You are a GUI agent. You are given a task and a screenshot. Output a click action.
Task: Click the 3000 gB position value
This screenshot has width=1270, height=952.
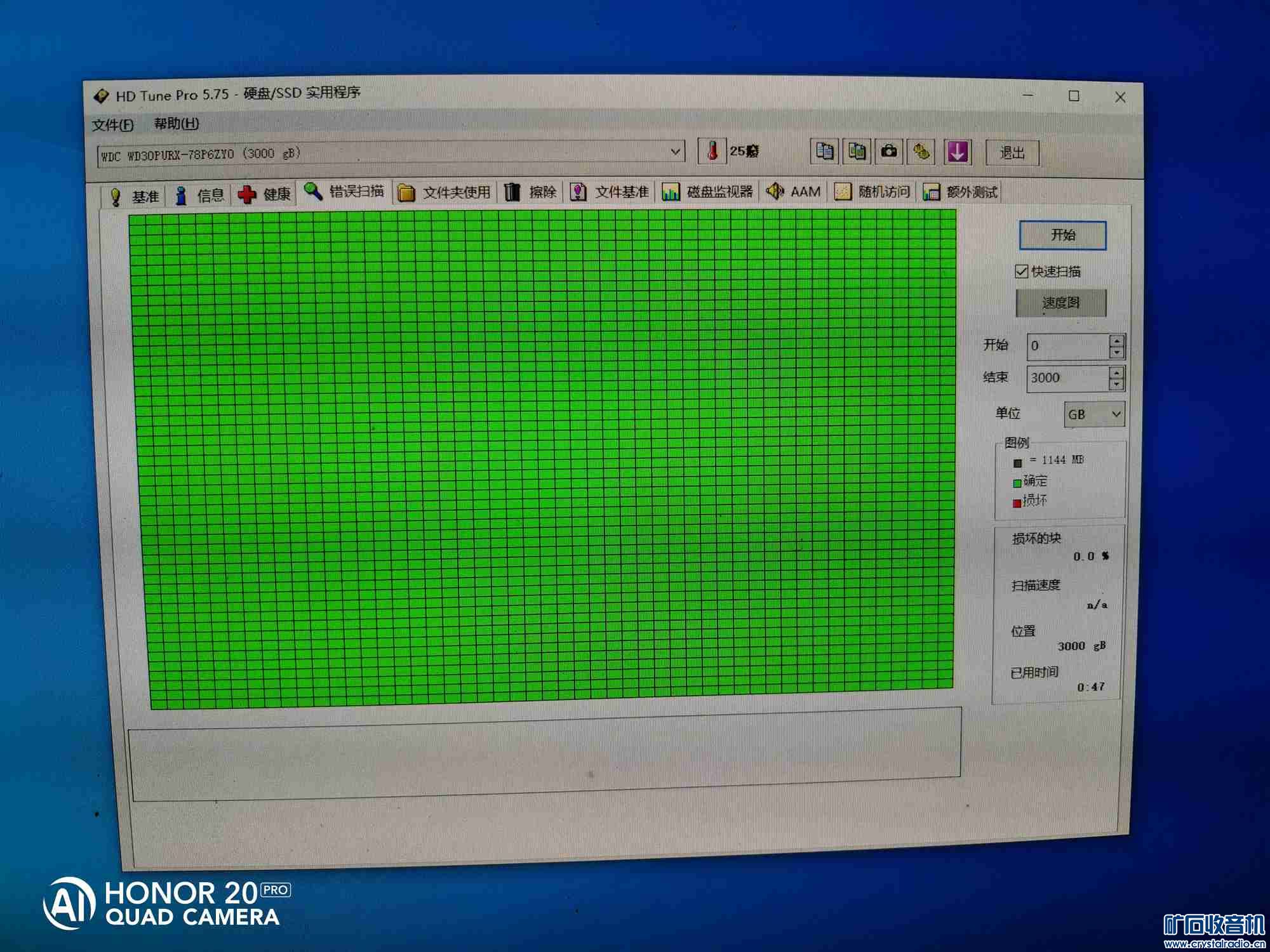pyautogui.click(x=1081, y=646)
